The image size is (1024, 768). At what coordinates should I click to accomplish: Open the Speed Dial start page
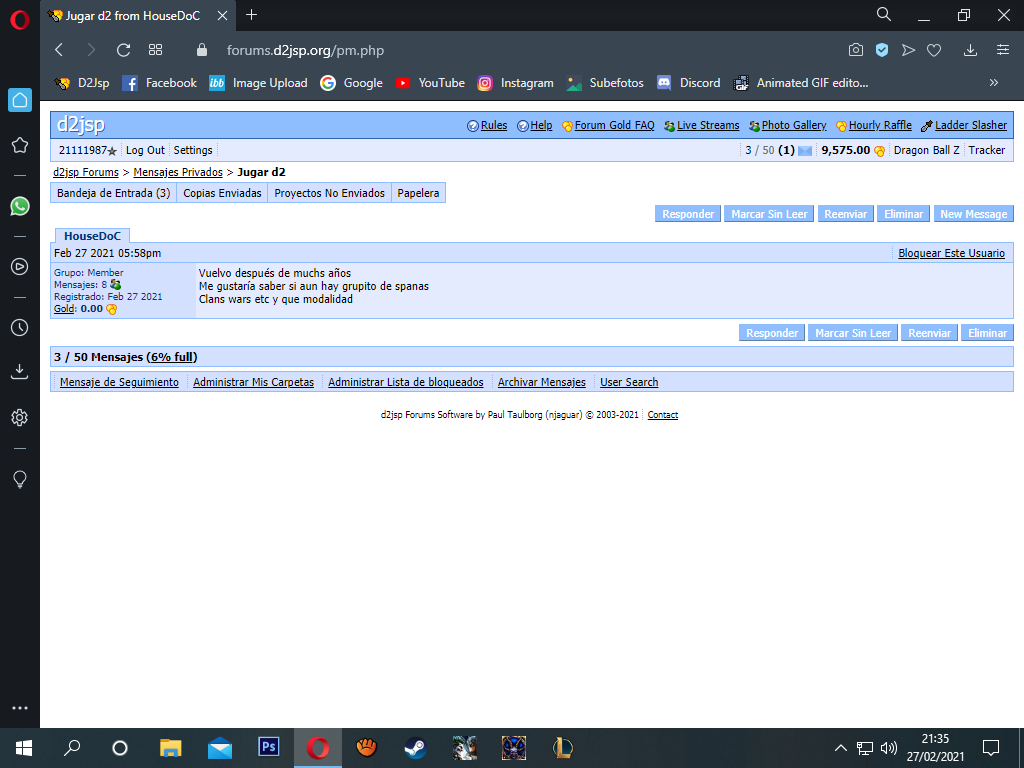155,50
